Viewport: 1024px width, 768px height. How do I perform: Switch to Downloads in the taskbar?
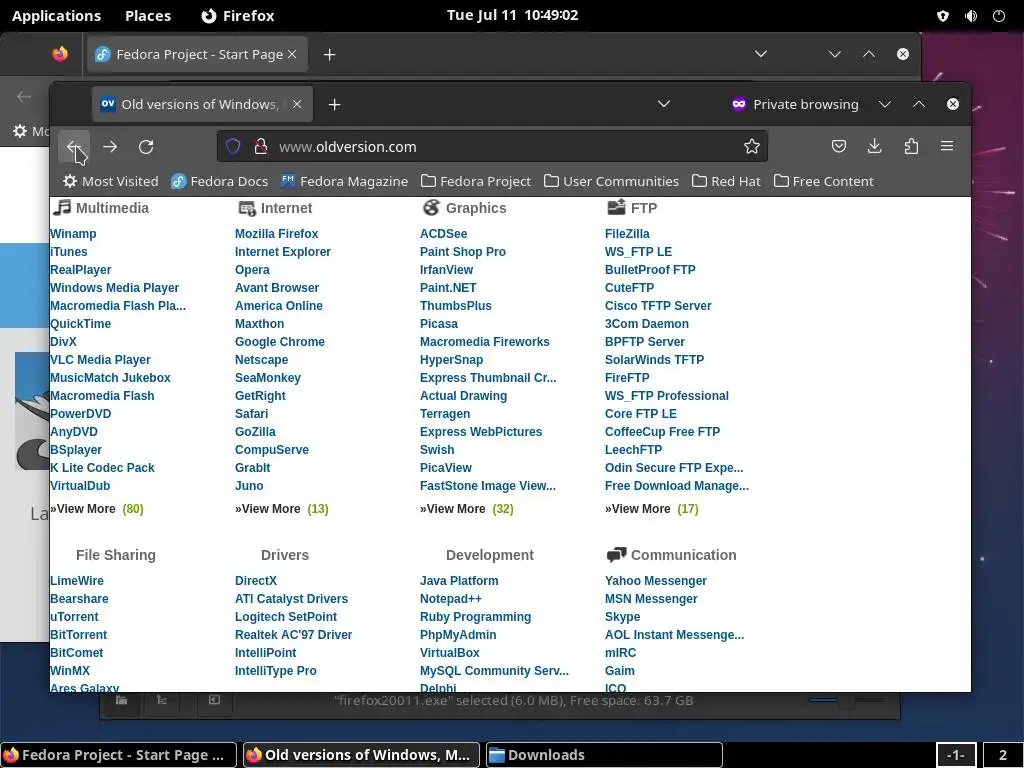pos(604,755)
